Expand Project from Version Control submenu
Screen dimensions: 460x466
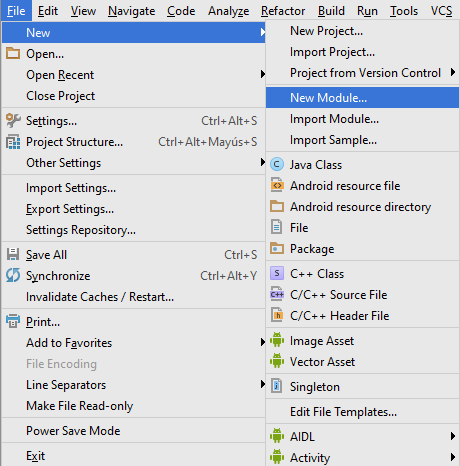tap(453, 72)
